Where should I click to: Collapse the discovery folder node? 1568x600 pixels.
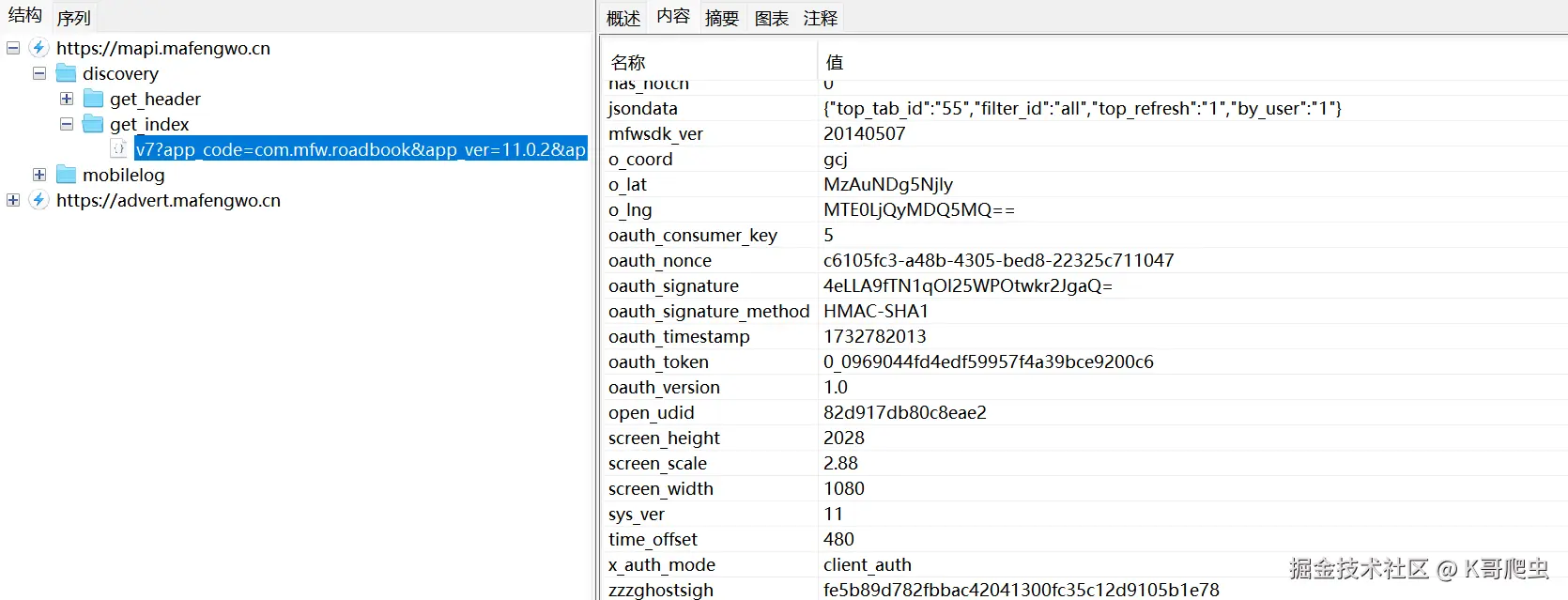(x=39, y=73)
